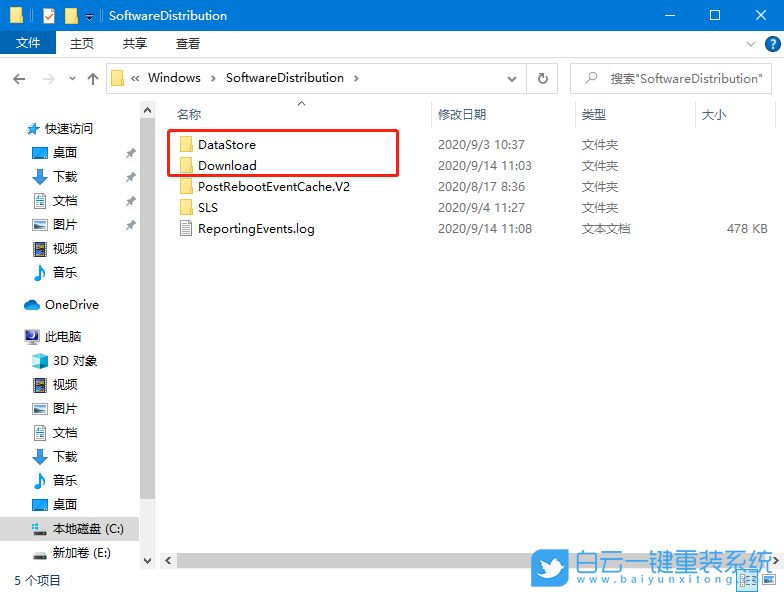Open the address bar history dropdown
784x592 pixels.
tap(512, 79)
